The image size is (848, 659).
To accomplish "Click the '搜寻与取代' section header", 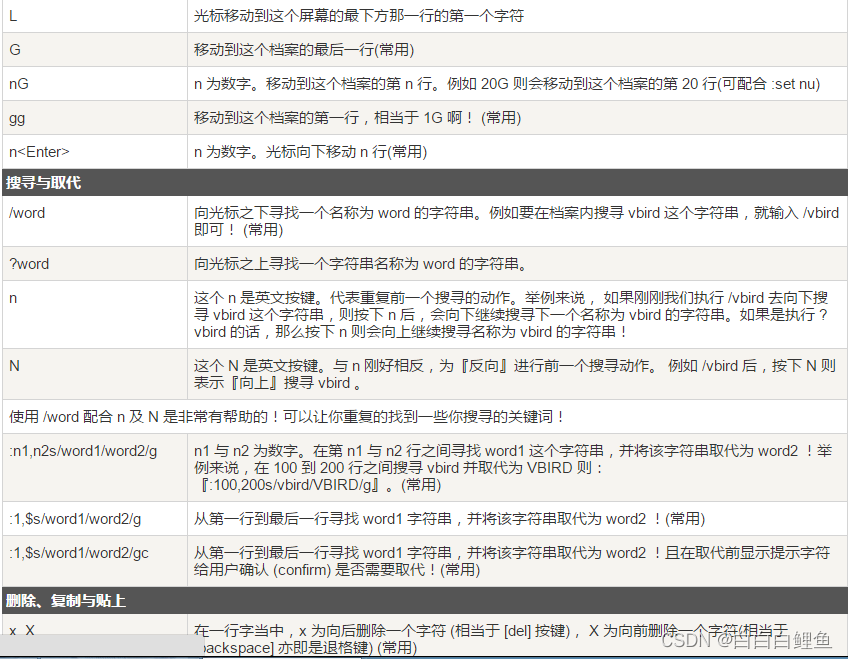I will pyautogui.click(x=425, y=182).
